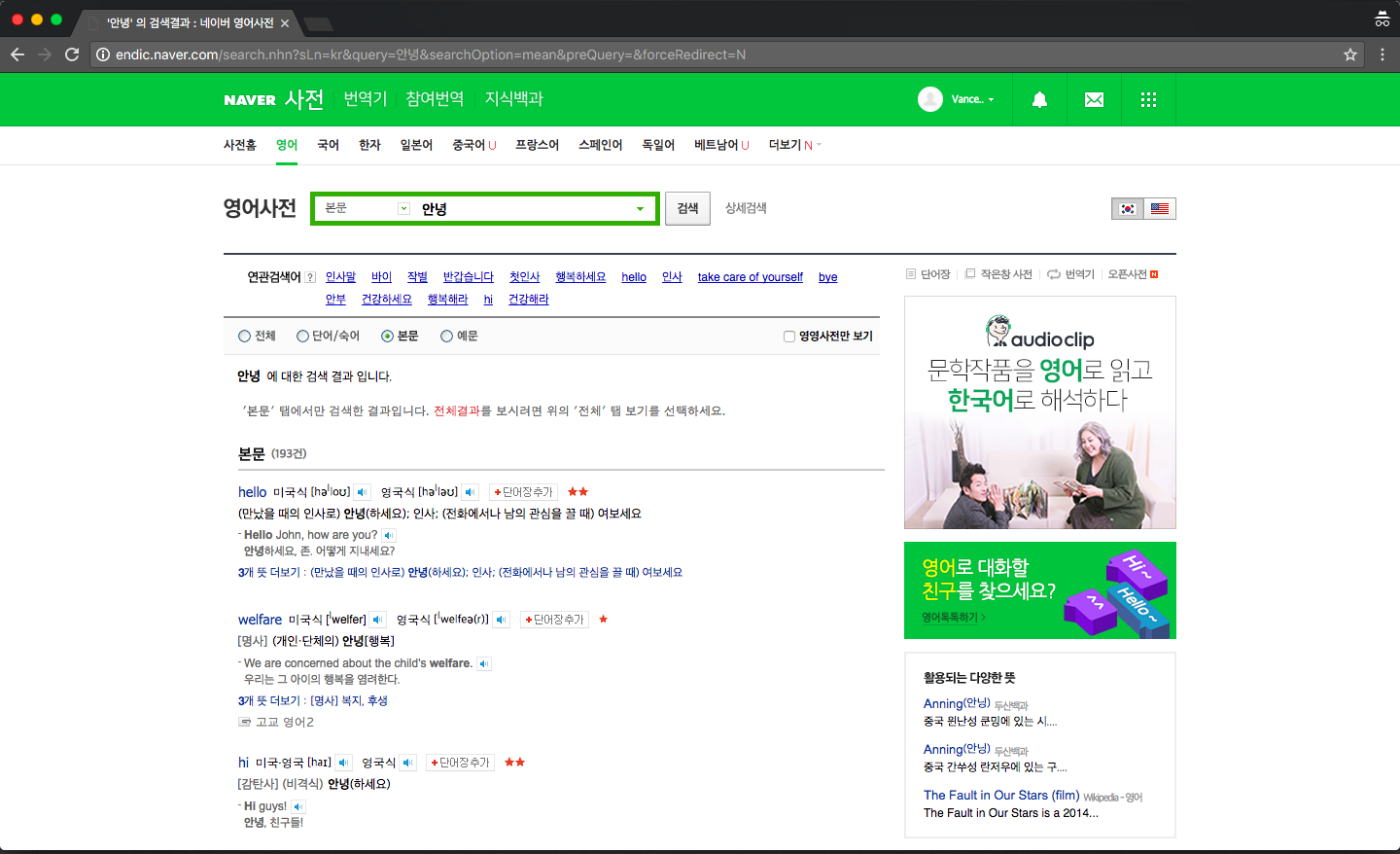This screenshot has height=854, width=1400.
Task: Open notifications bell in Naver header
Action: coord(1039,99)
